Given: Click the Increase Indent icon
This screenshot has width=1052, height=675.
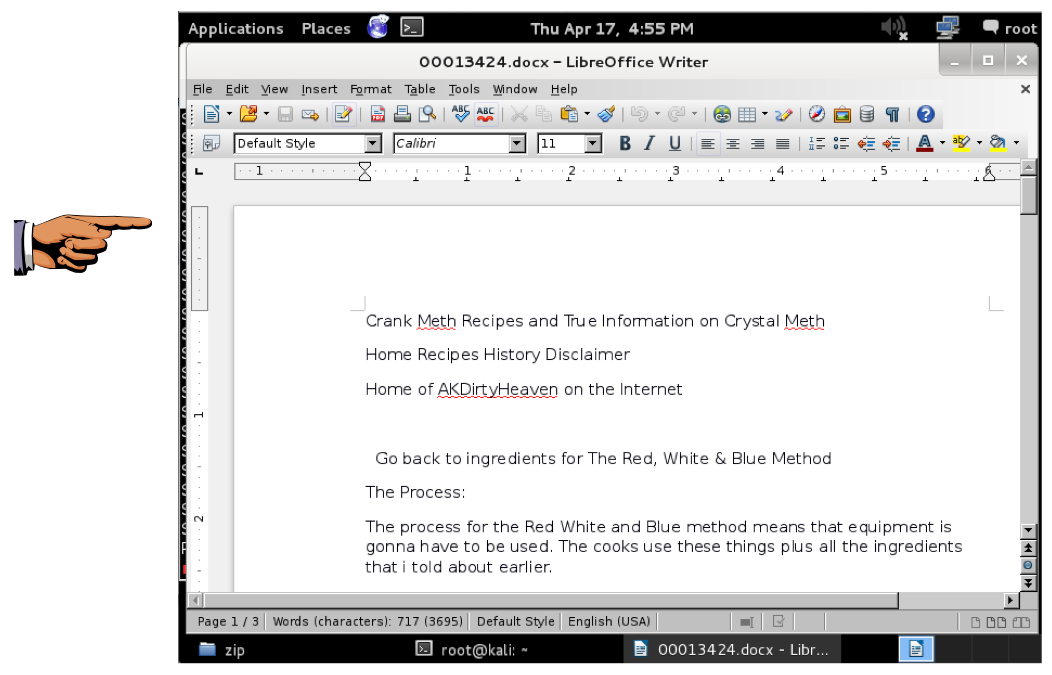Looking at the screenshot, I should (x=892, y=143).
